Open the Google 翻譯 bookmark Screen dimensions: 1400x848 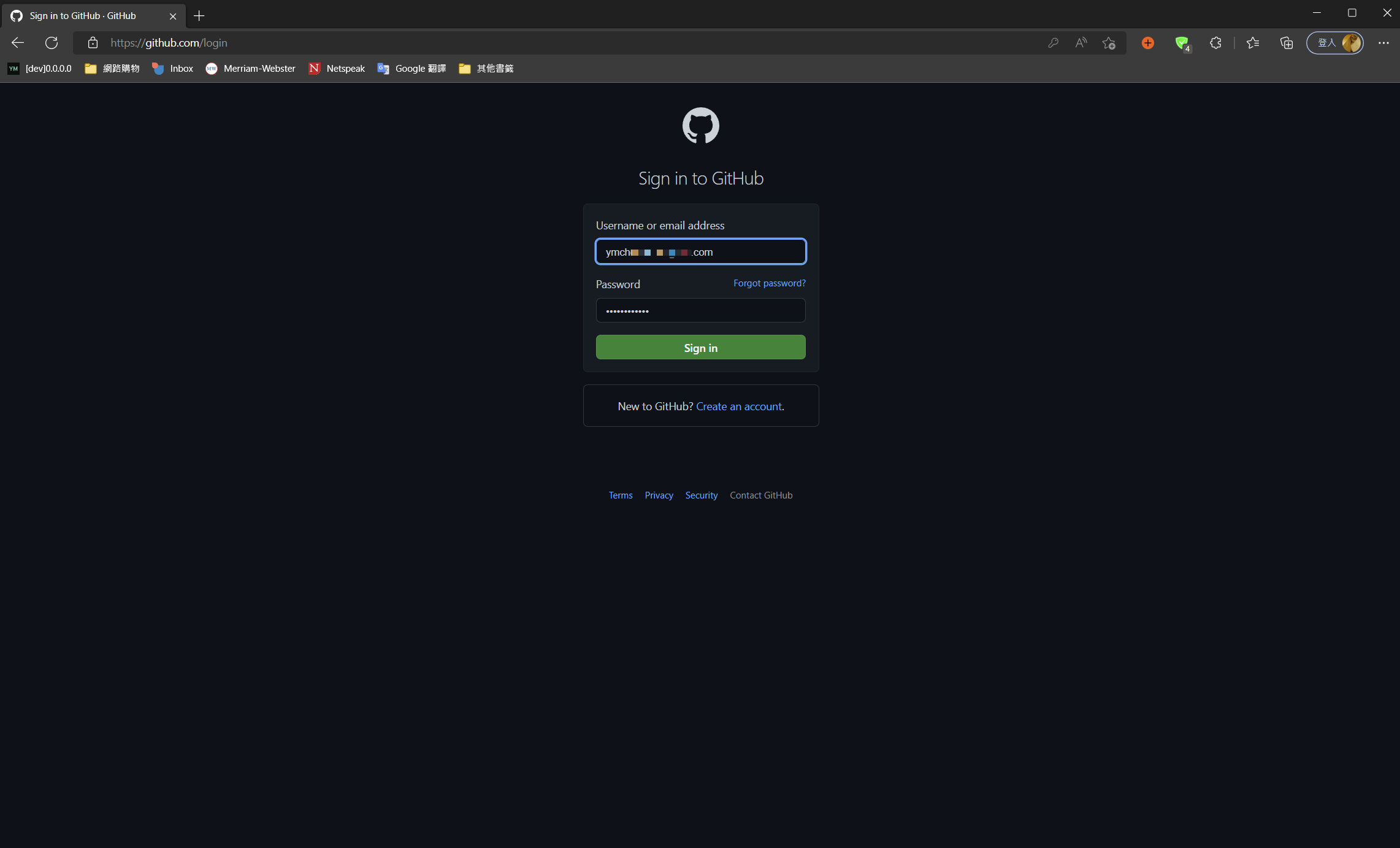tap(411, 69)
